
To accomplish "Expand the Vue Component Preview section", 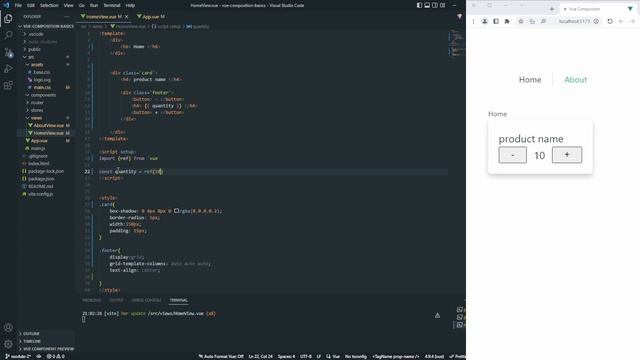I will 48,349.
